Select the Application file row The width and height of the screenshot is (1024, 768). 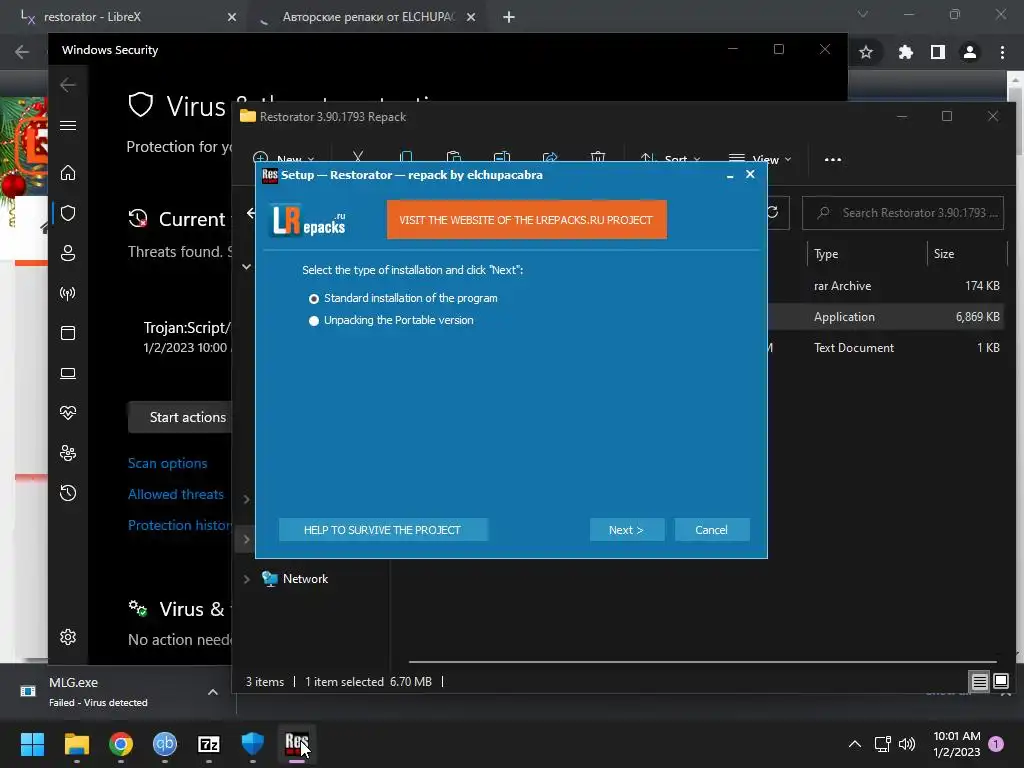885,317
